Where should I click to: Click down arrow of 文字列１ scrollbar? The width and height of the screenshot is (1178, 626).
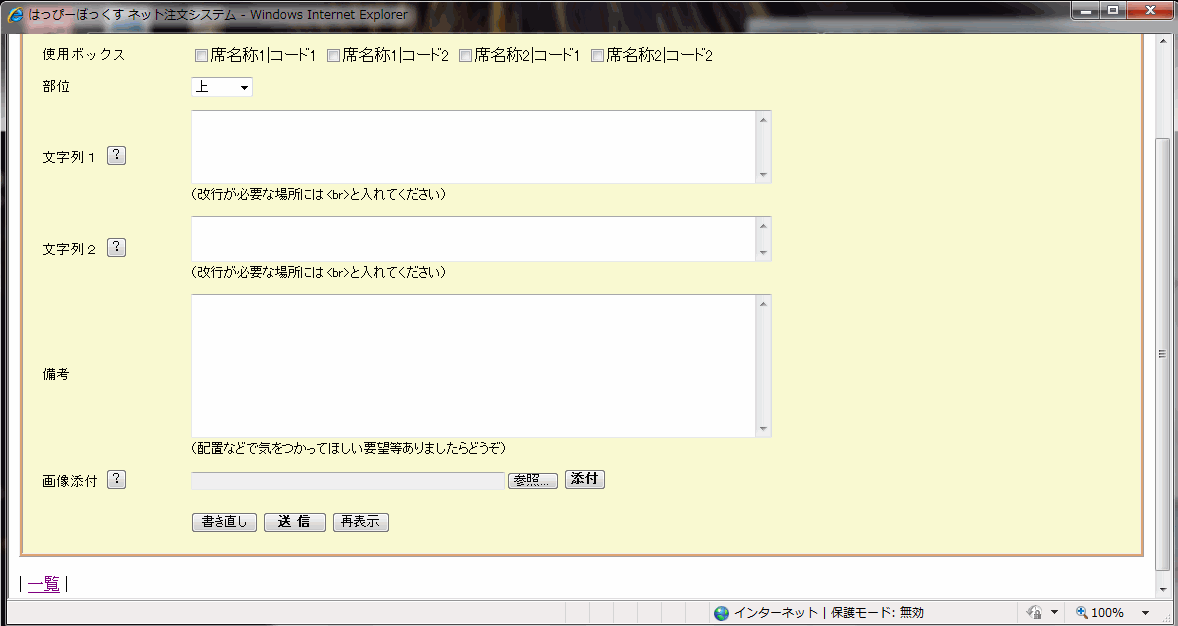pos(763,174)
